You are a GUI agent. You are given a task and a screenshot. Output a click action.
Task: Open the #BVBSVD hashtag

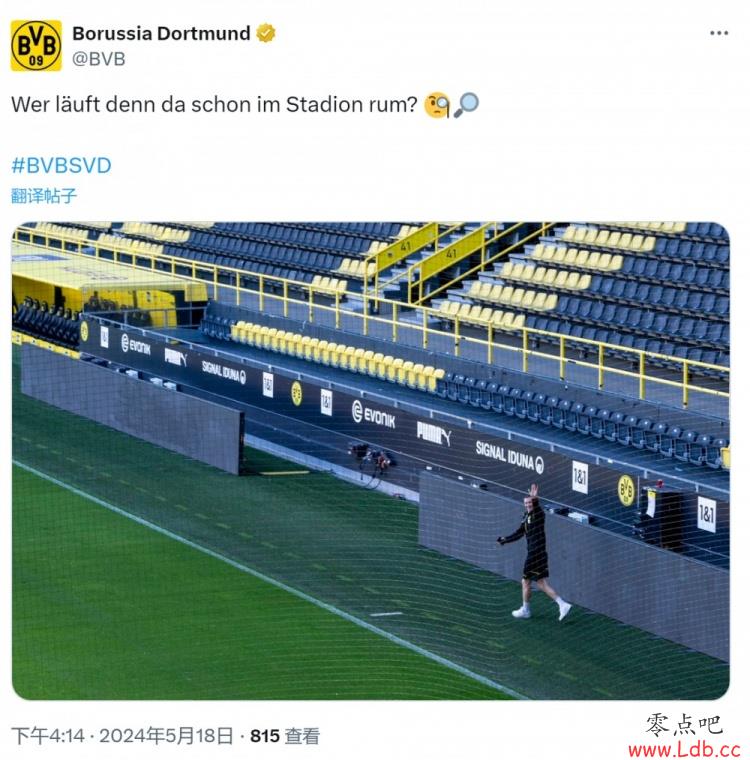point(61,166)
